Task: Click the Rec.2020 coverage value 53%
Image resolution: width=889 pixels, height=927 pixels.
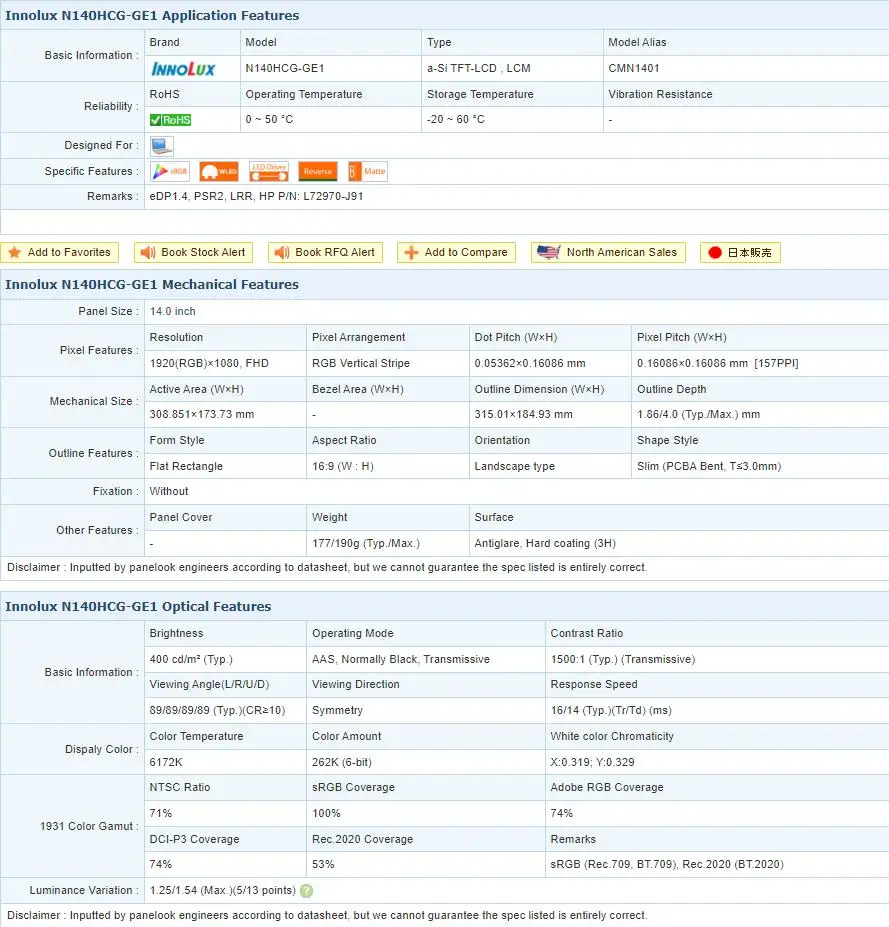Action: (x=323, y=864)
